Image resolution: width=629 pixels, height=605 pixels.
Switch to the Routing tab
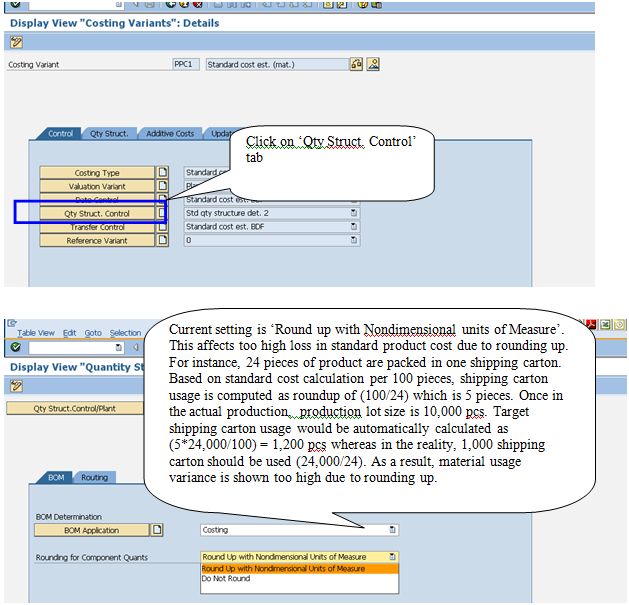94,478
